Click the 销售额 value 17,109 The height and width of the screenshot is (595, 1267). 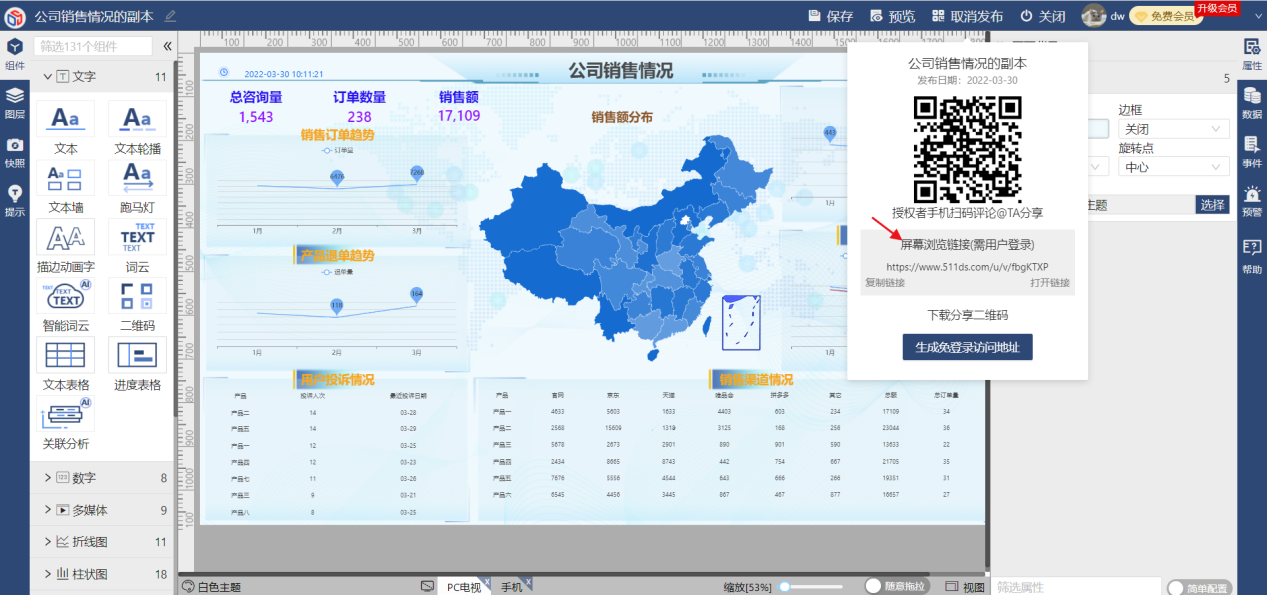pyautogui.click(x=459, y=116)
